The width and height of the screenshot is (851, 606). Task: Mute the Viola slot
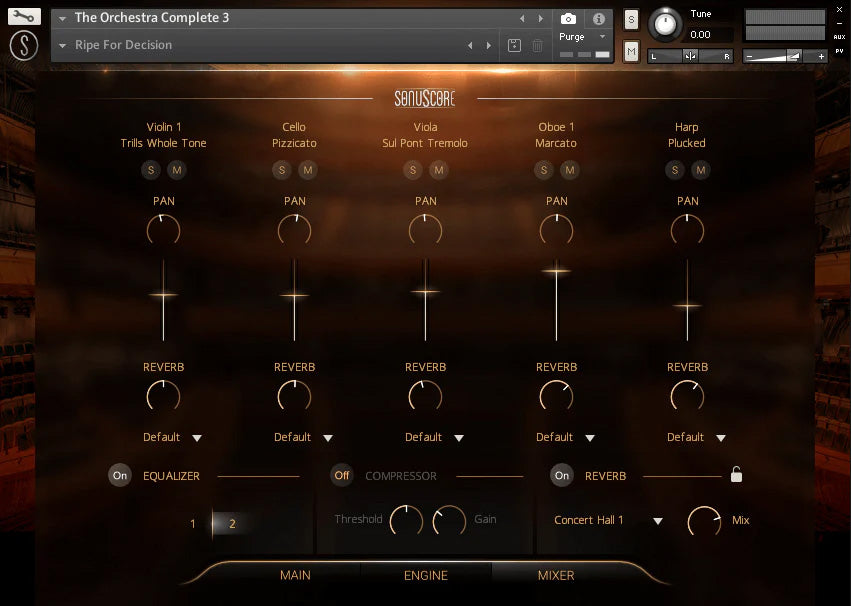pos(439,170)
